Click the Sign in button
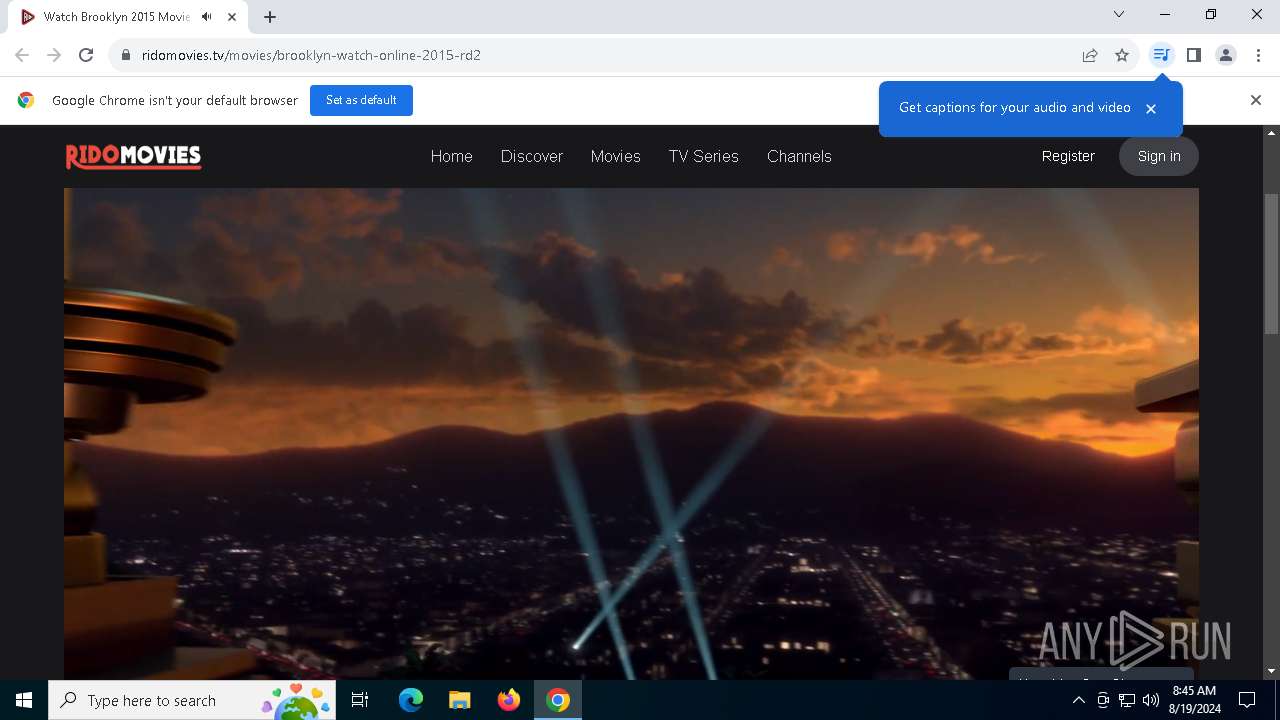Image resolution: width=1280 pixels, height=720 pixels. click(1159, 156)
